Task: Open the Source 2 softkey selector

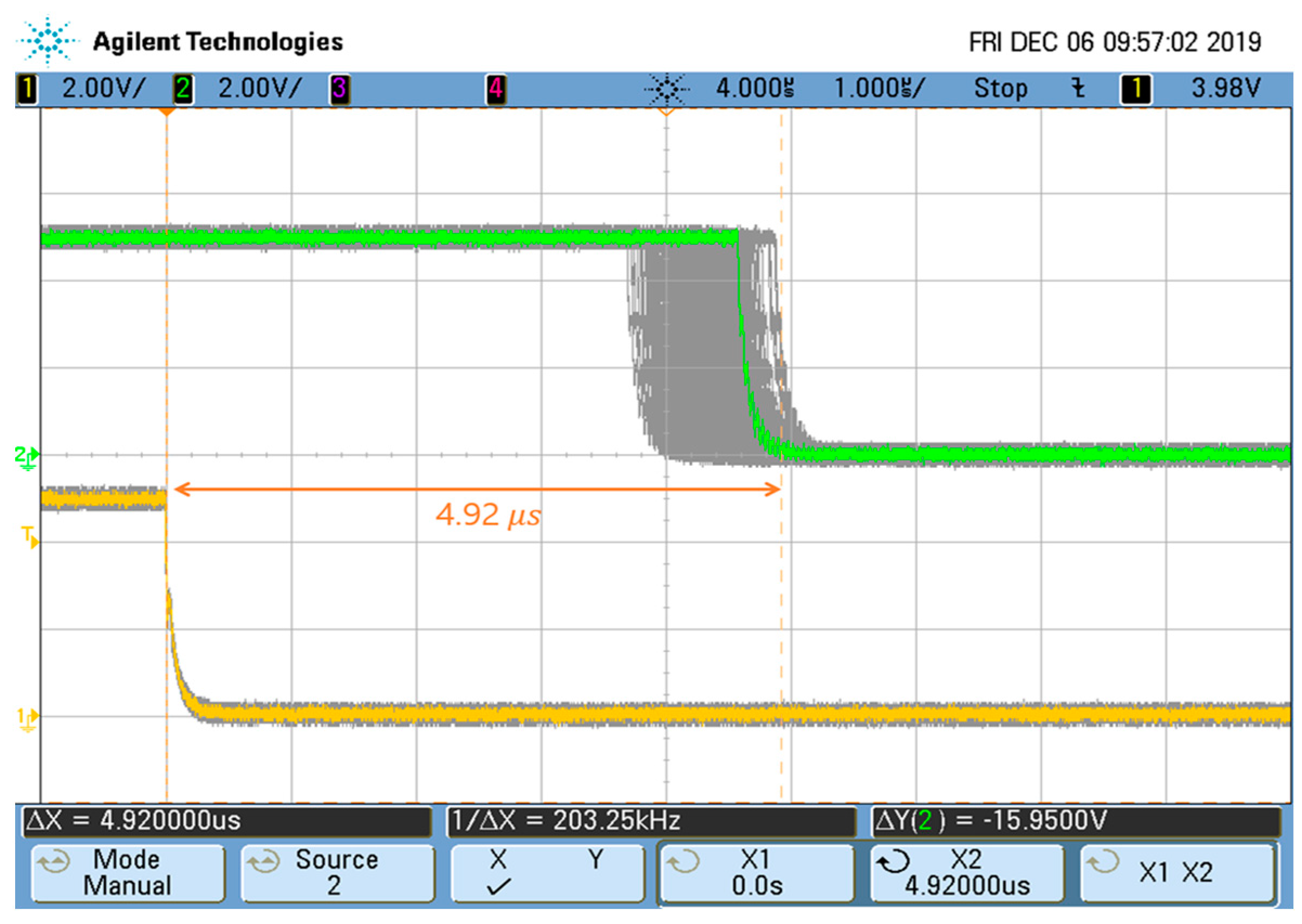Action: [x=337, y=874]
